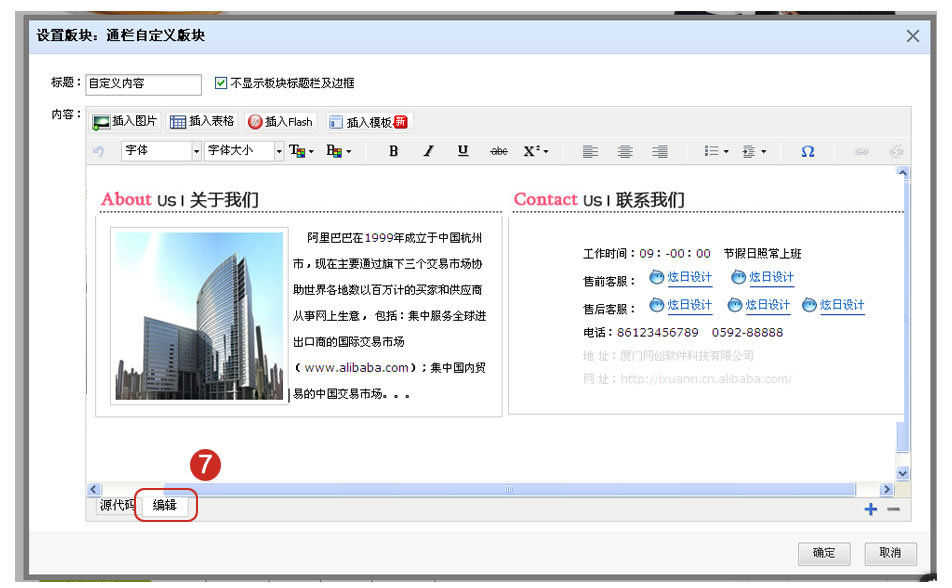Click the phone number 86123456789
Screen dimensions: 952x588
click(658, 332)
